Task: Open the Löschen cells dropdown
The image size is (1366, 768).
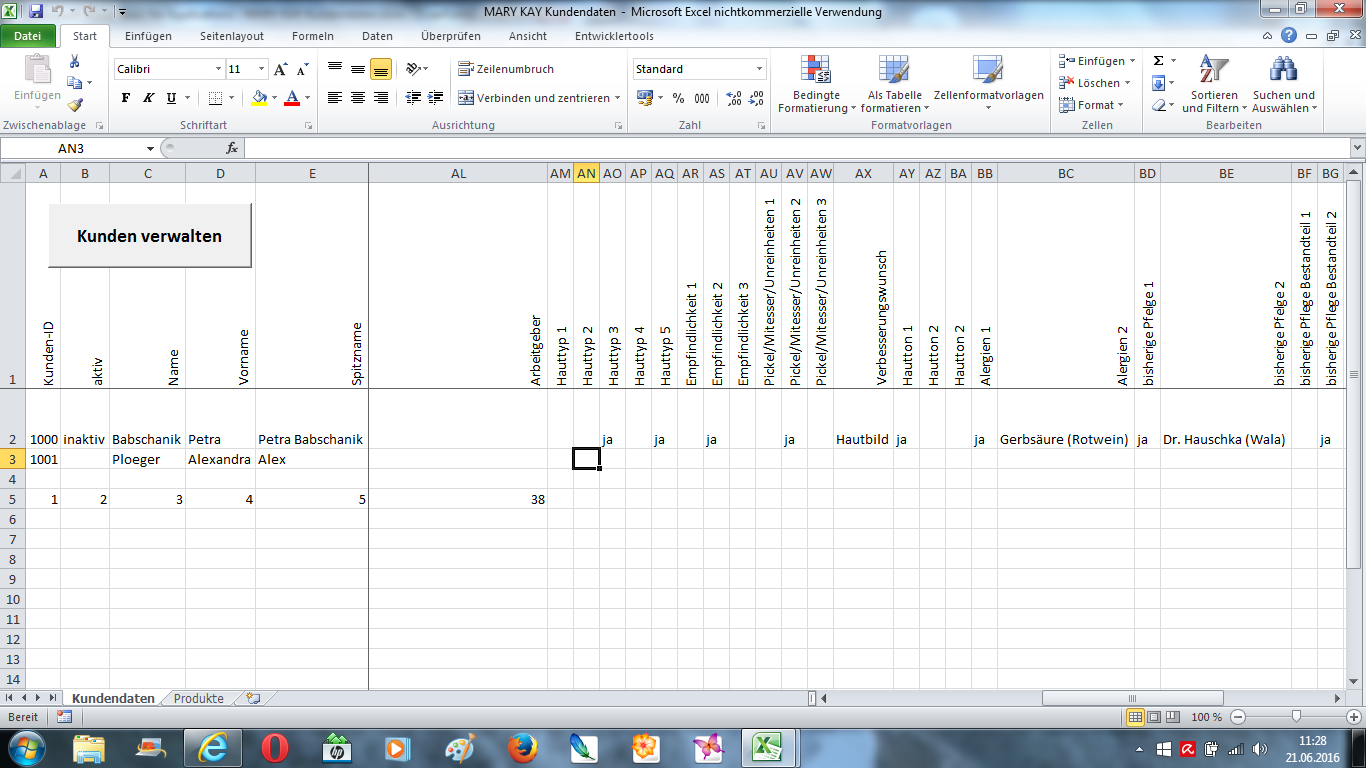Action: coord(1095,83)
